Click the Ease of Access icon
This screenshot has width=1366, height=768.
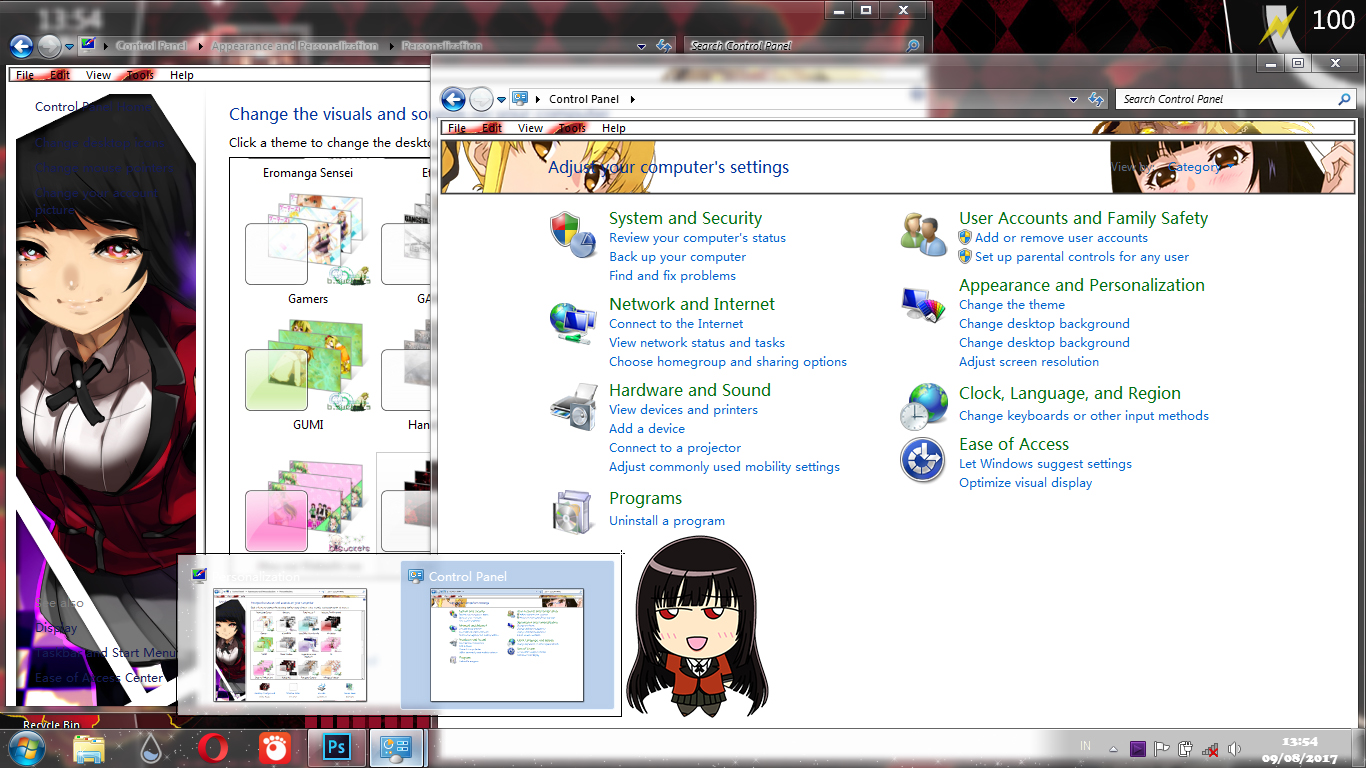point(922,460)
